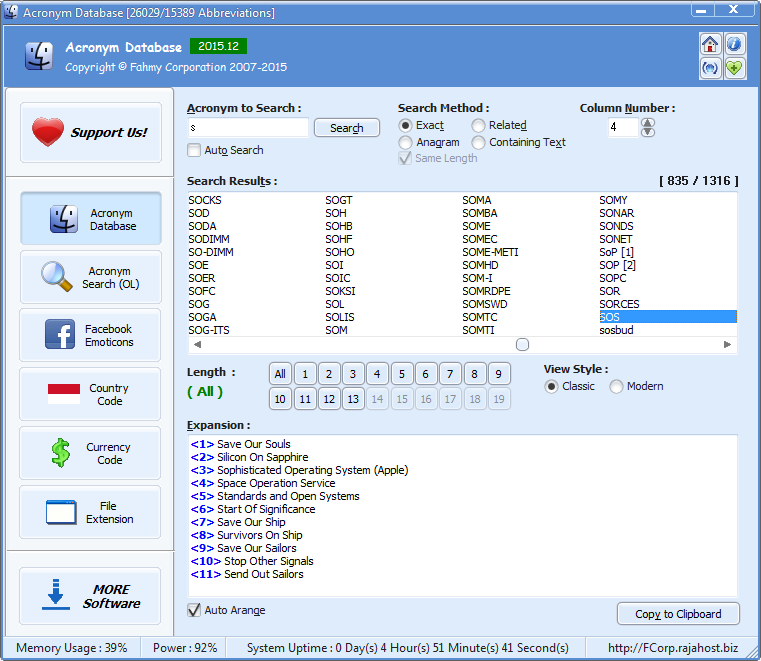Choose the Classic view style
761x661 pixels.
tap(551, 387)
